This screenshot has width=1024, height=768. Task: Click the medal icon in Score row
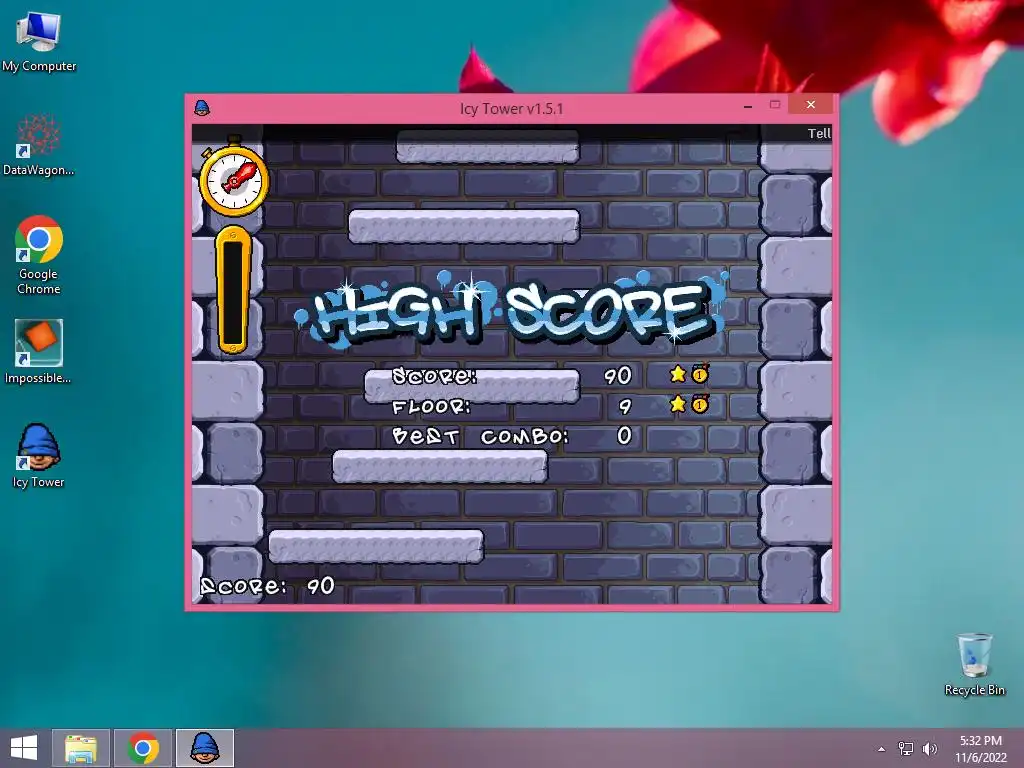pyautogui.click(x=700, y=374)
